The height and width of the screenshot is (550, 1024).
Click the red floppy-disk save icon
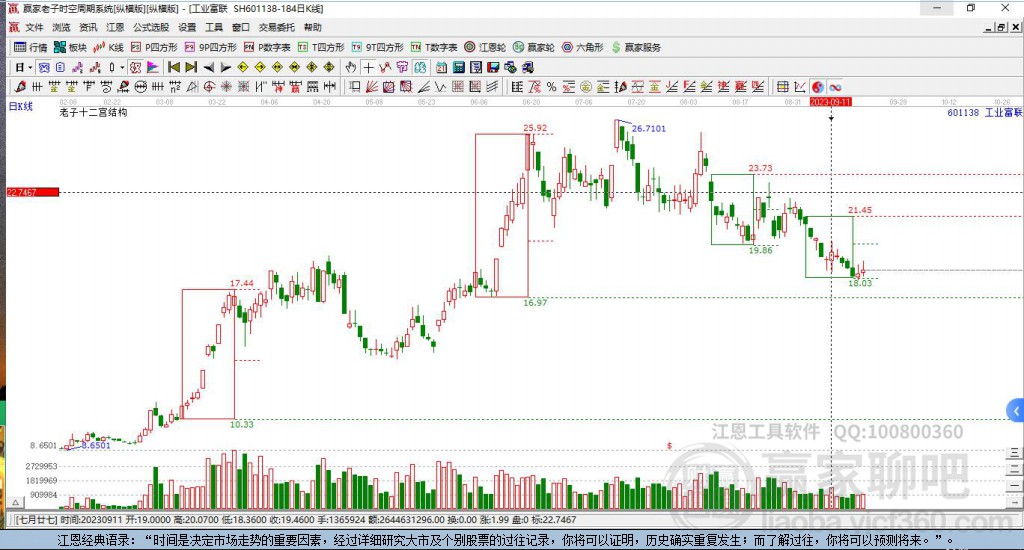[x=493, y=67]
